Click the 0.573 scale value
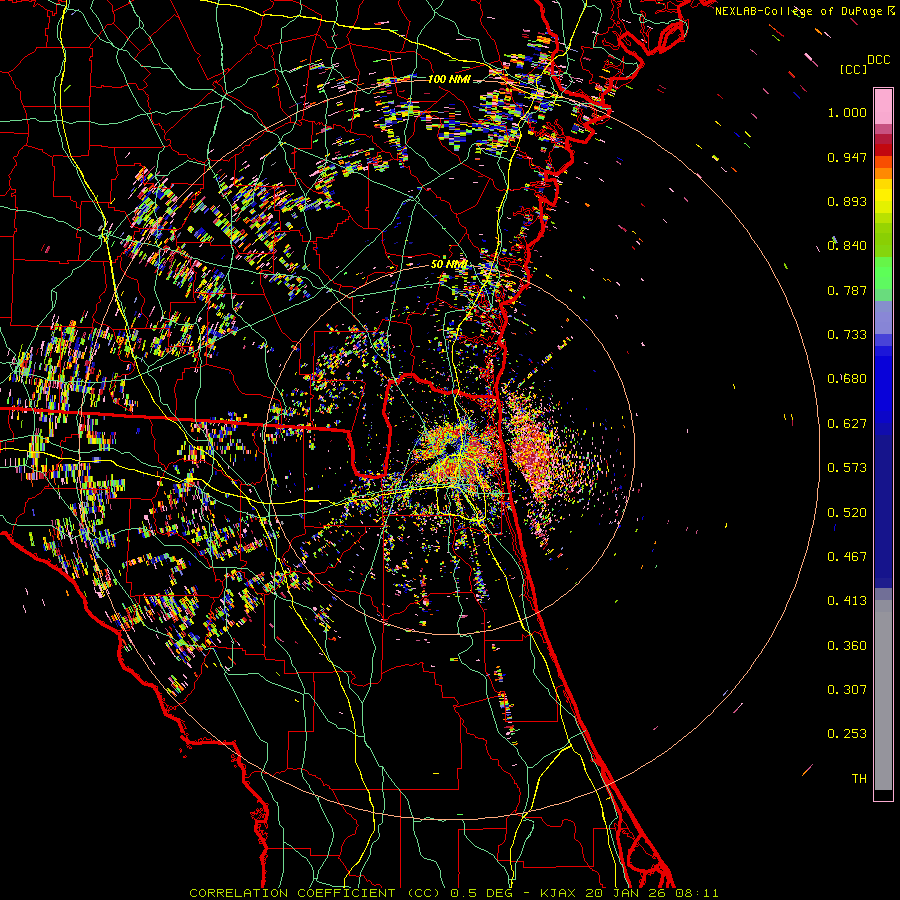Image resolution: width=900 pixels, height=900 pixels. [847, 468]
